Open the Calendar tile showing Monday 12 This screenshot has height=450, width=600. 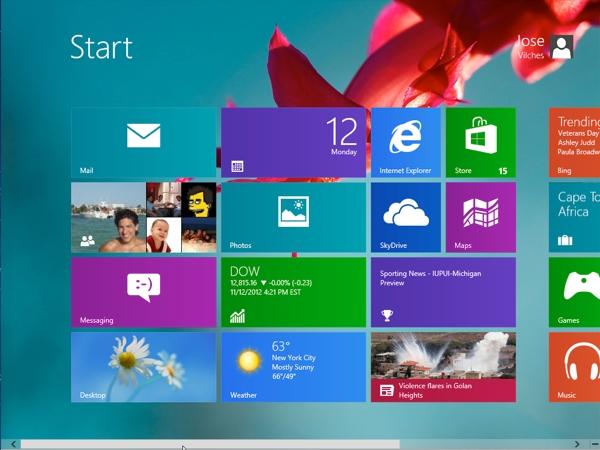click(x=293, y=142)
